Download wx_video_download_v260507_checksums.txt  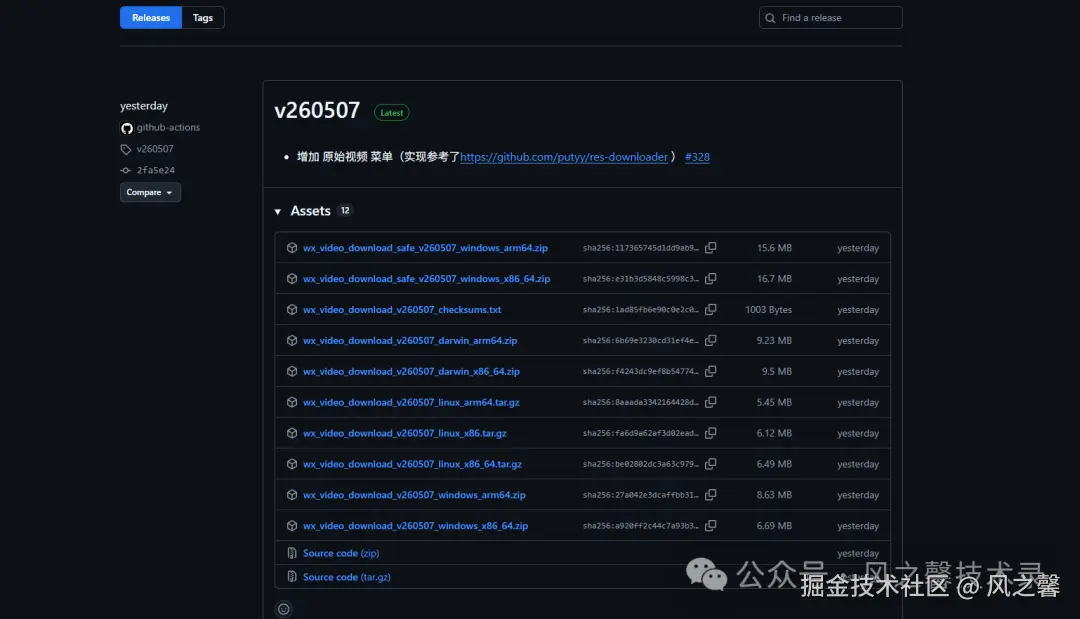point(402,310)
